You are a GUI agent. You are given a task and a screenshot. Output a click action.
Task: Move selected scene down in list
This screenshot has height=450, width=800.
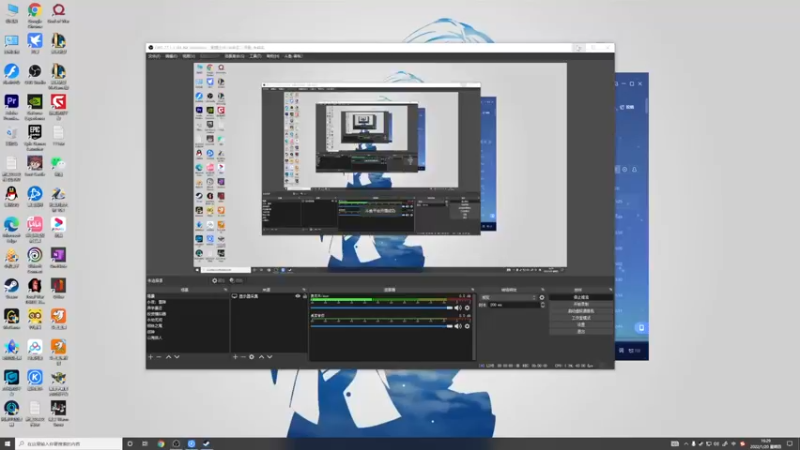[177, 357]
